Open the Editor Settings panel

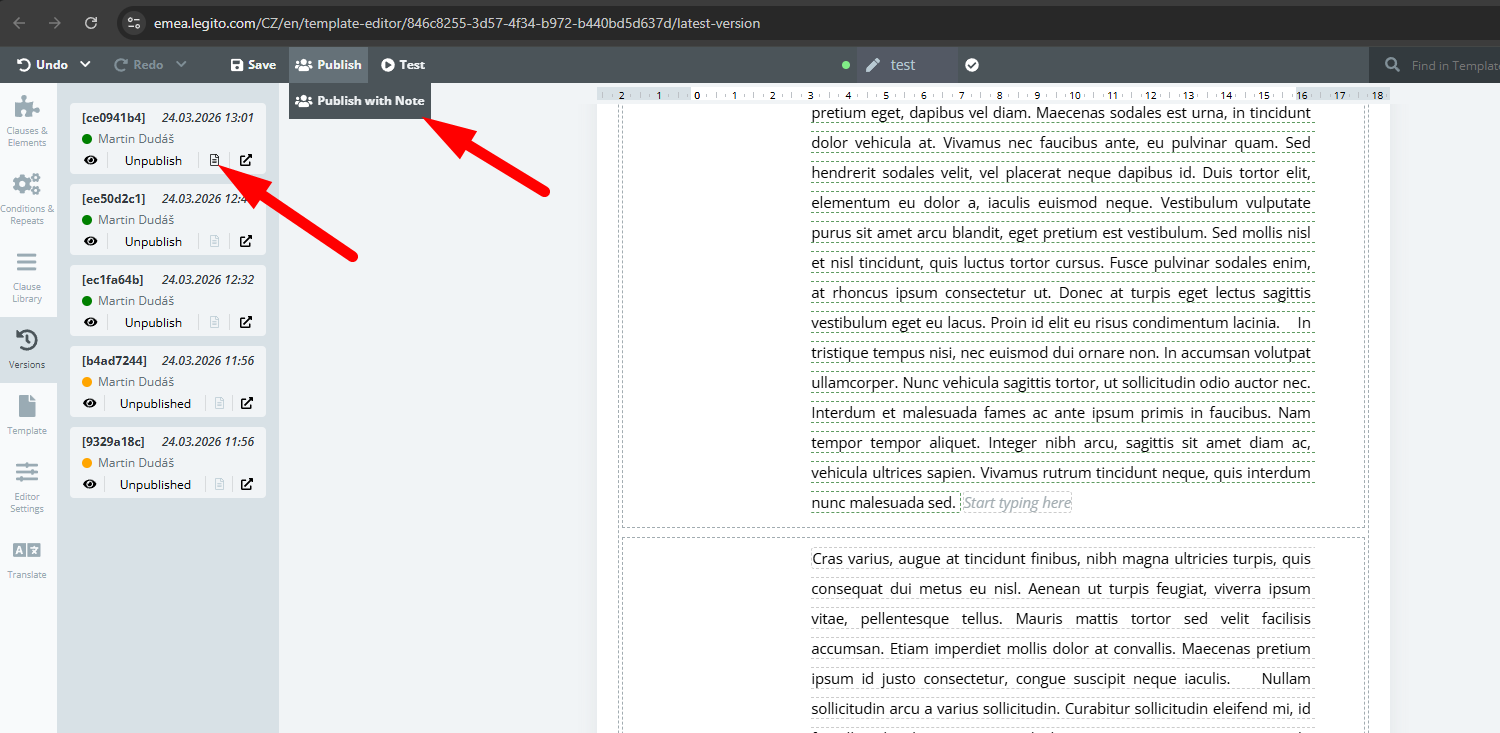pos(27,486)
